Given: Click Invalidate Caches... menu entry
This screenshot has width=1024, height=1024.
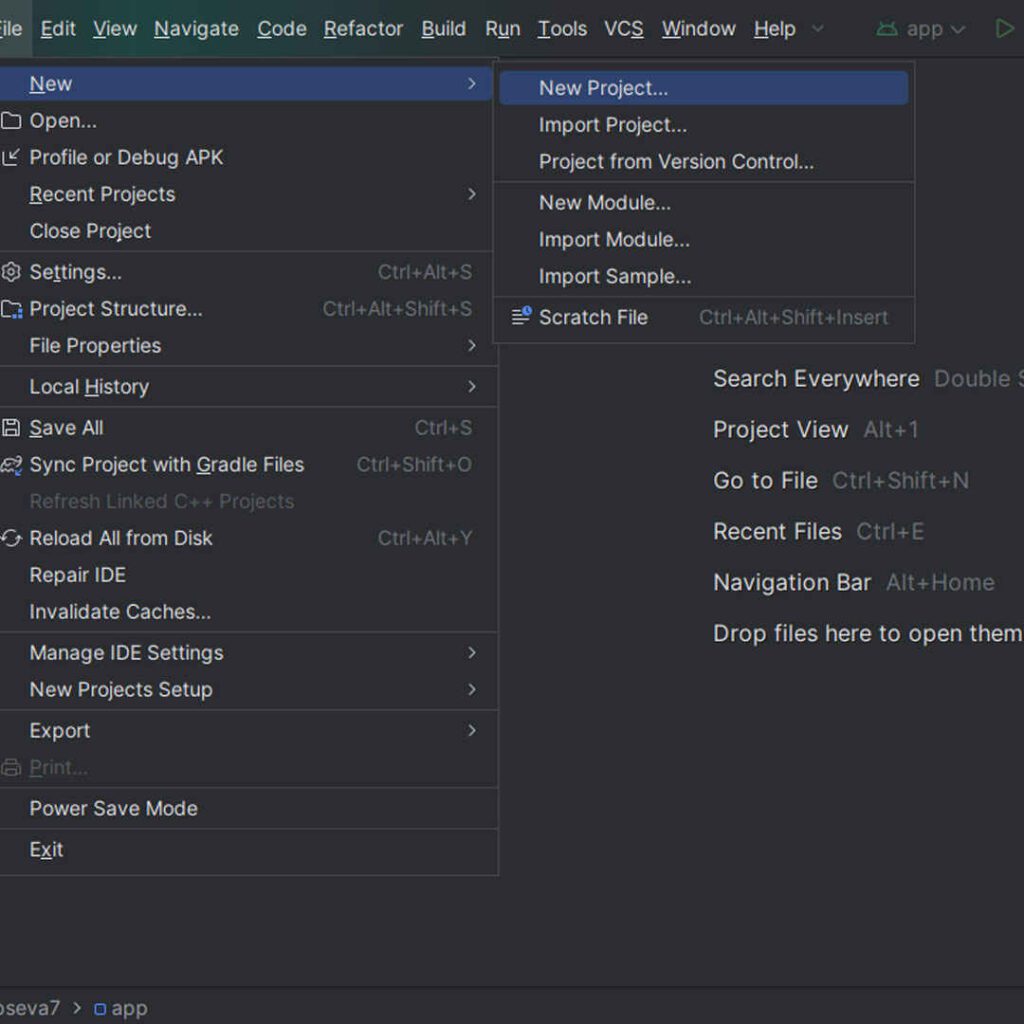Looking at the screenshot, I should tap(120, 611).
